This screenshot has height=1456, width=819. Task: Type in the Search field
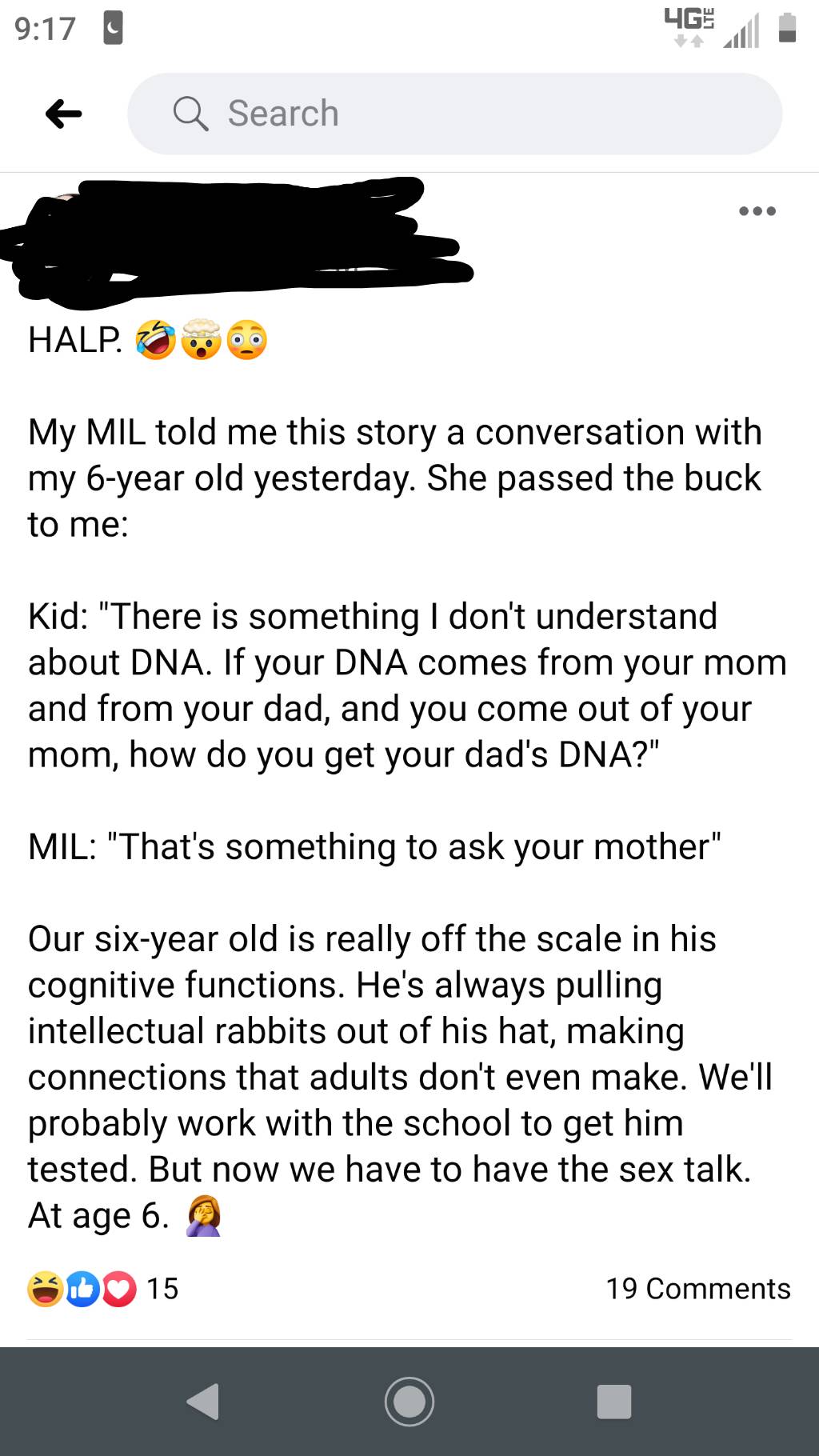tap(480, 114)
